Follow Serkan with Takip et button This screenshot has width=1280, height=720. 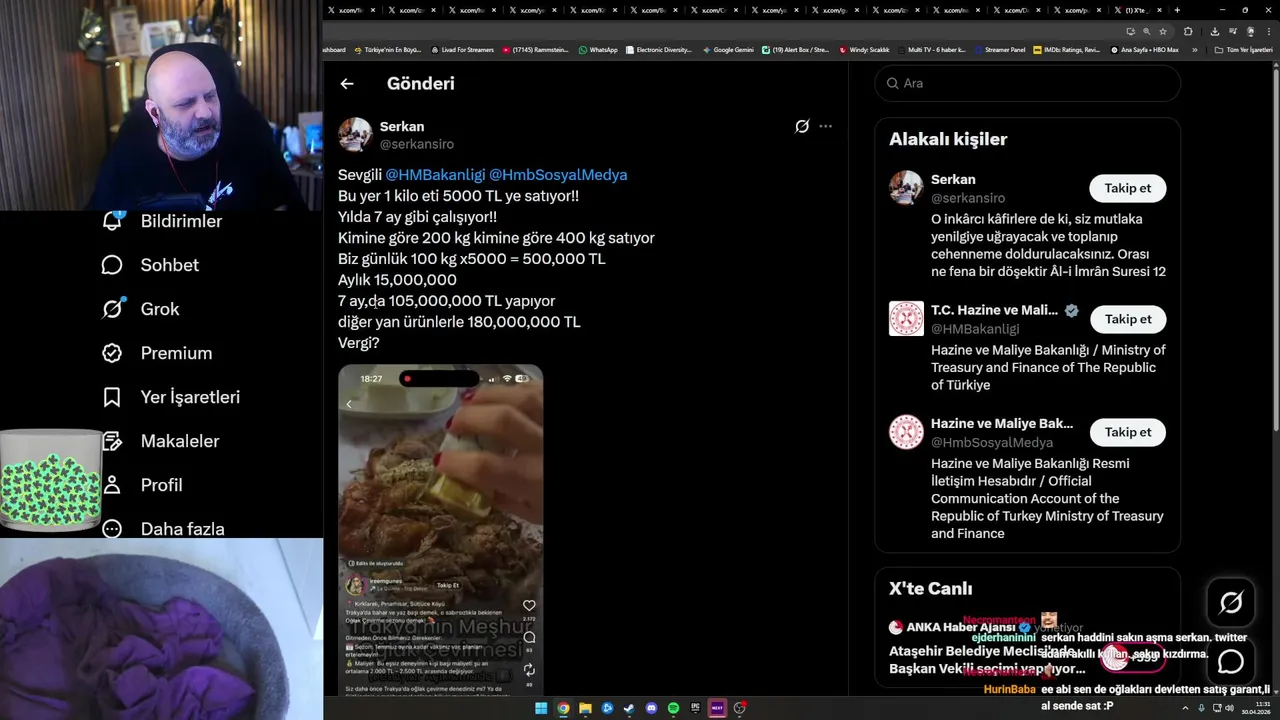click(1127, 188)
